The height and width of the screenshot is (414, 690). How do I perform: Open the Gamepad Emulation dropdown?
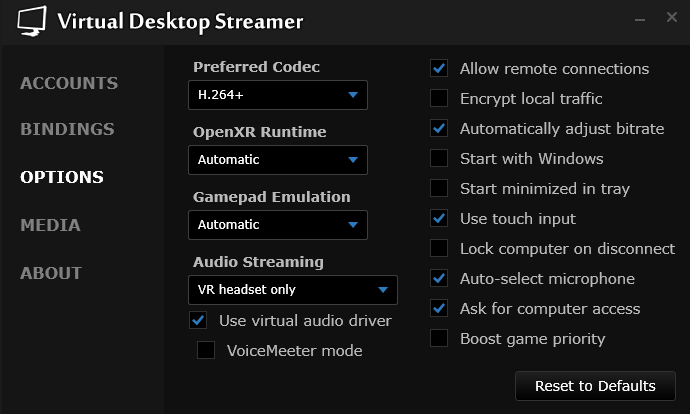[x=278, y=225]
